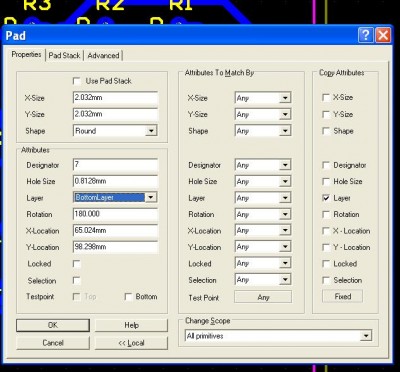The width and height of the screenshot is (400, 372).
Task: Toggle the Locked checkbox under Attributes
Action: point(77,264)
